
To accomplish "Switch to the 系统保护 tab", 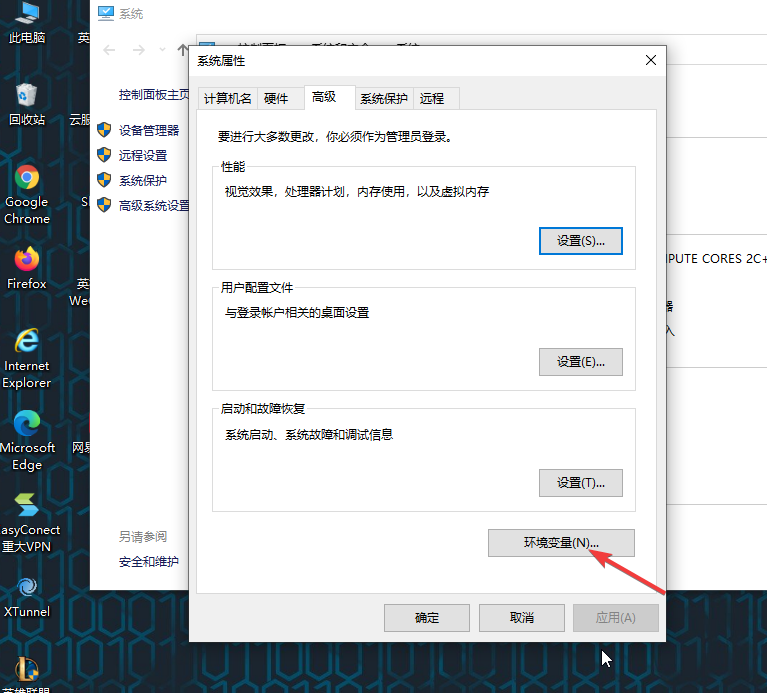I will (x=384, y=98).
